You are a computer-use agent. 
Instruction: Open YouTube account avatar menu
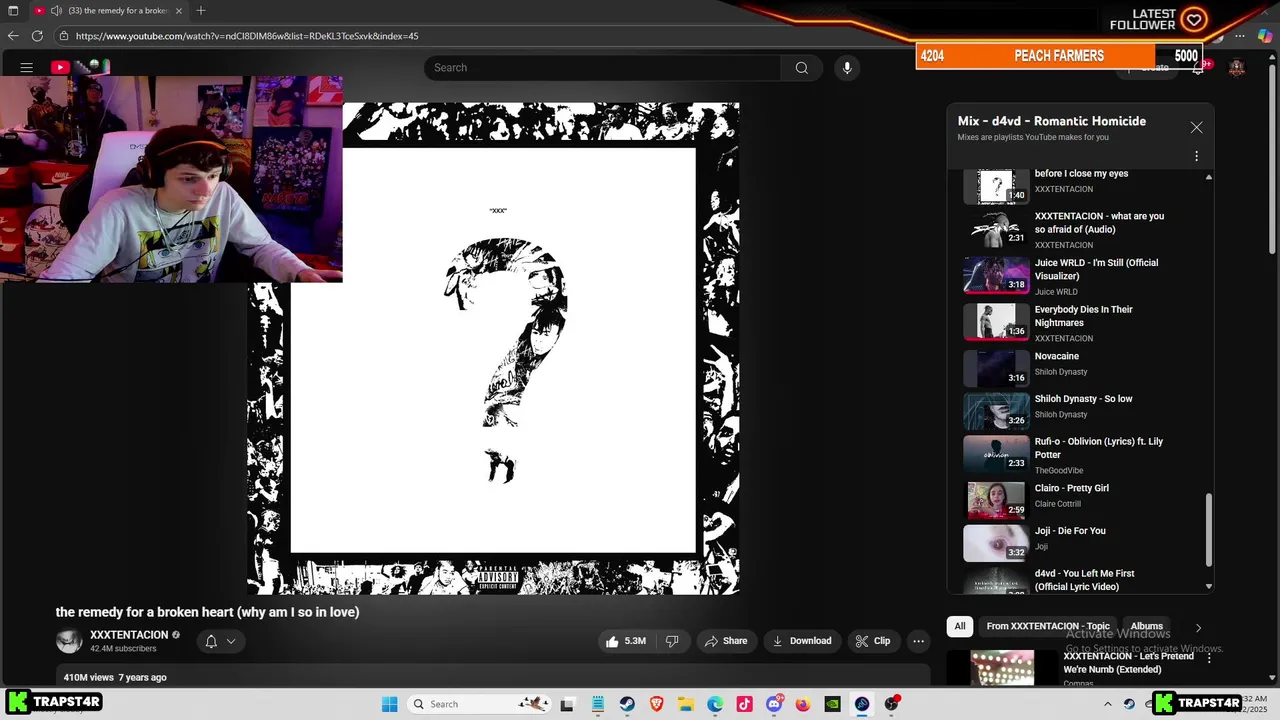[x=1237, y=68]
